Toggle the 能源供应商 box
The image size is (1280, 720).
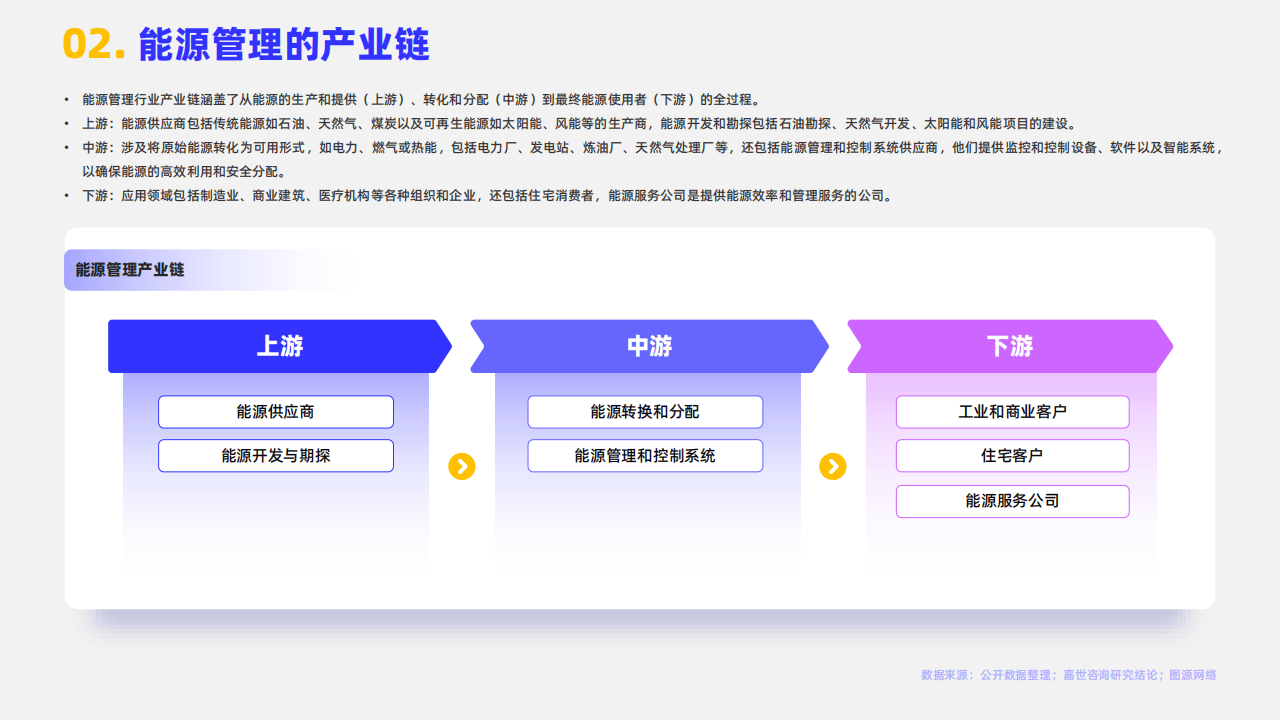[x=276, y=411]
